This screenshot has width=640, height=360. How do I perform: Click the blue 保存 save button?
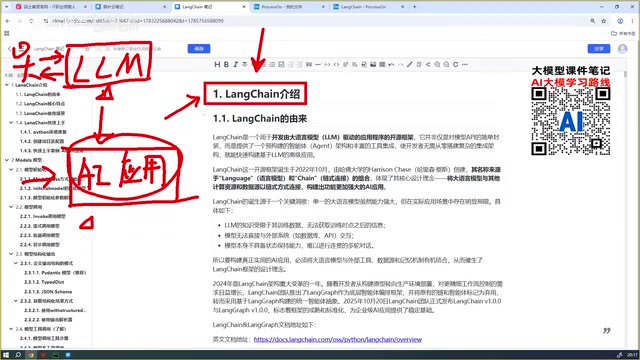coord(199,49)
